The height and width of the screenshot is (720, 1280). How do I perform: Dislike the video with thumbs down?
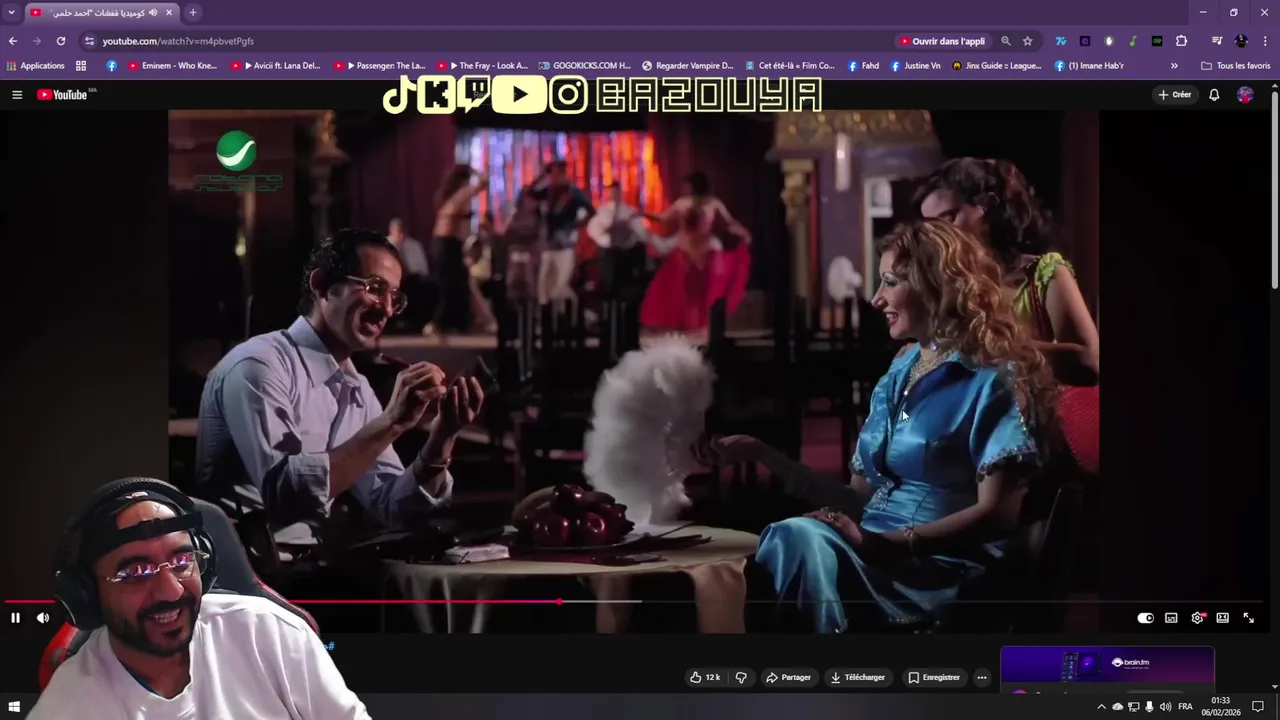pyautogui.click(x=741, y=677)
